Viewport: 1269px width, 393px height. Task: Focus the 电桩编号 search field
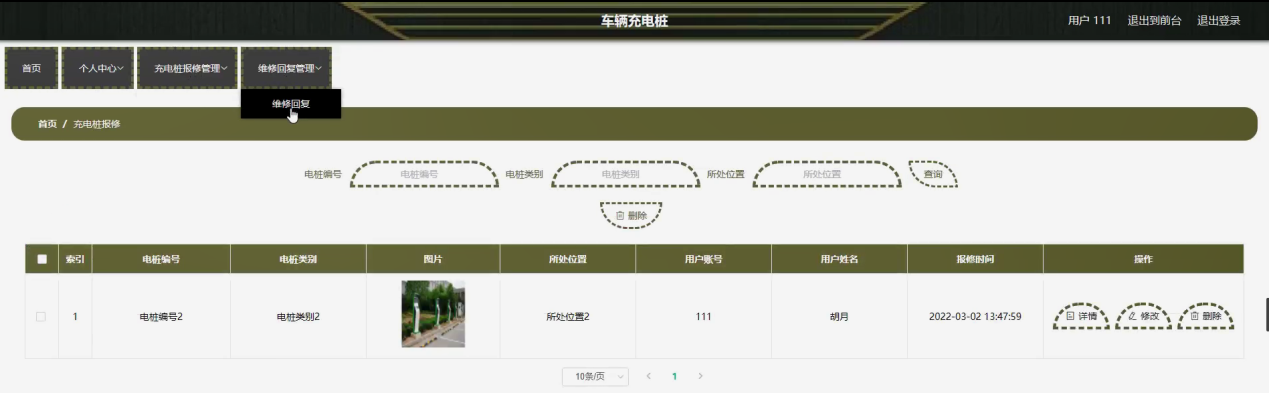424,174
